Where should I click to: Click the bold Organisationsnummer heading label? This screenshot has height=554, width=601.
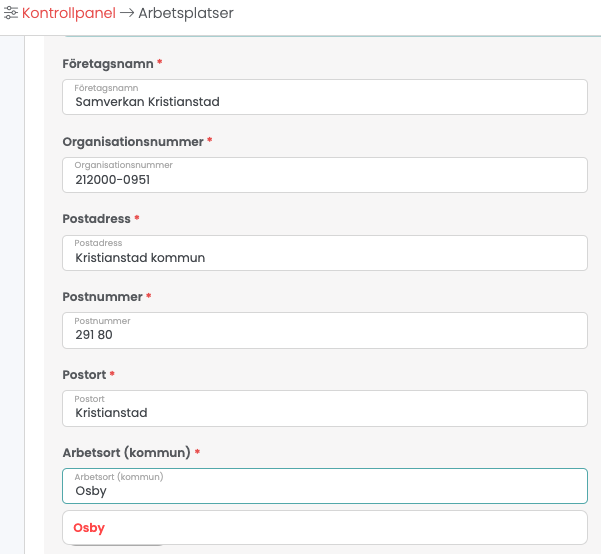coord(133,142)
